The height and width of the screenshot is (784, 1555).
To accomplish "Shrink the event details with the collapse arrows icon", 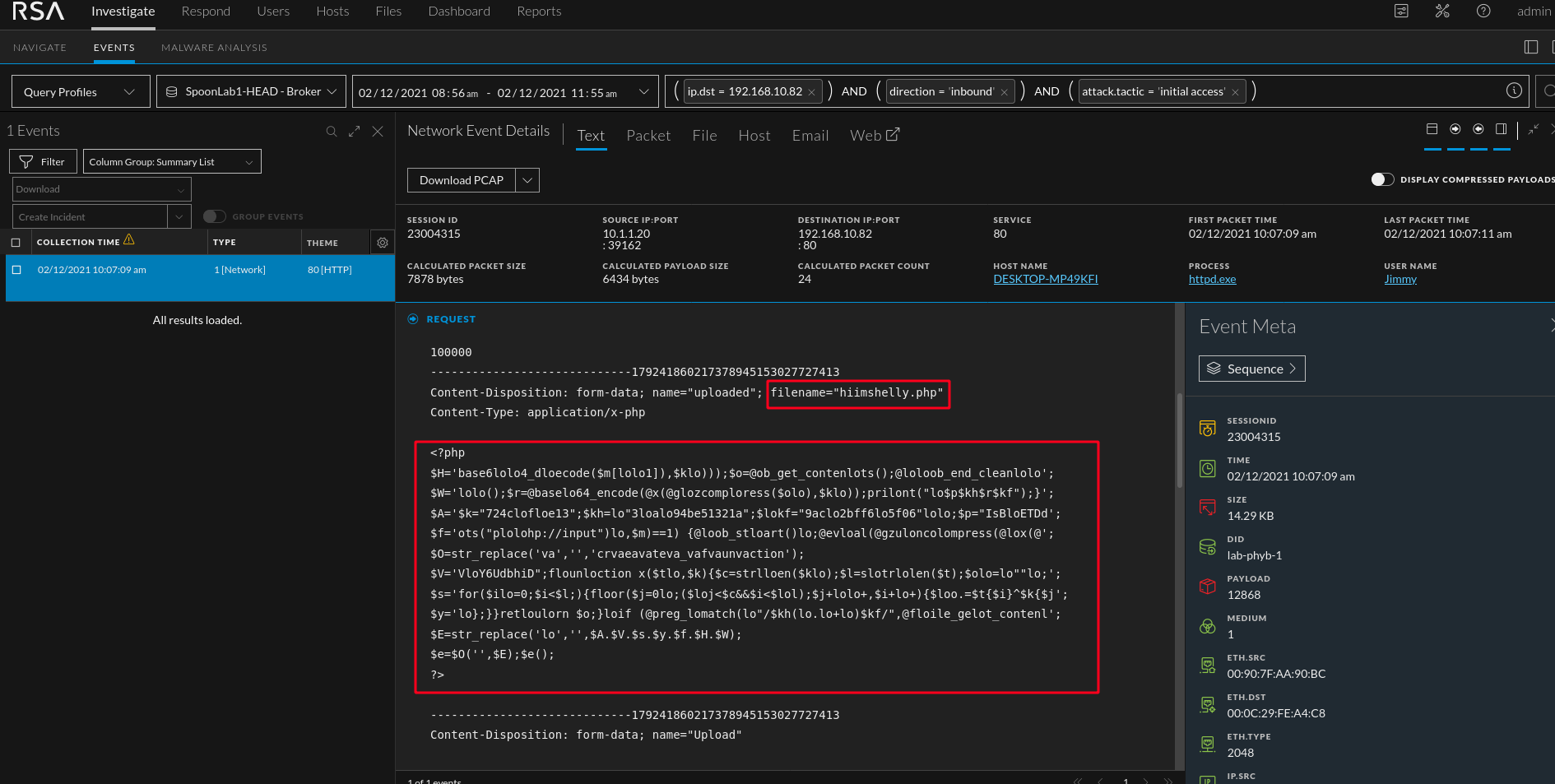I will coord(1533,129).
